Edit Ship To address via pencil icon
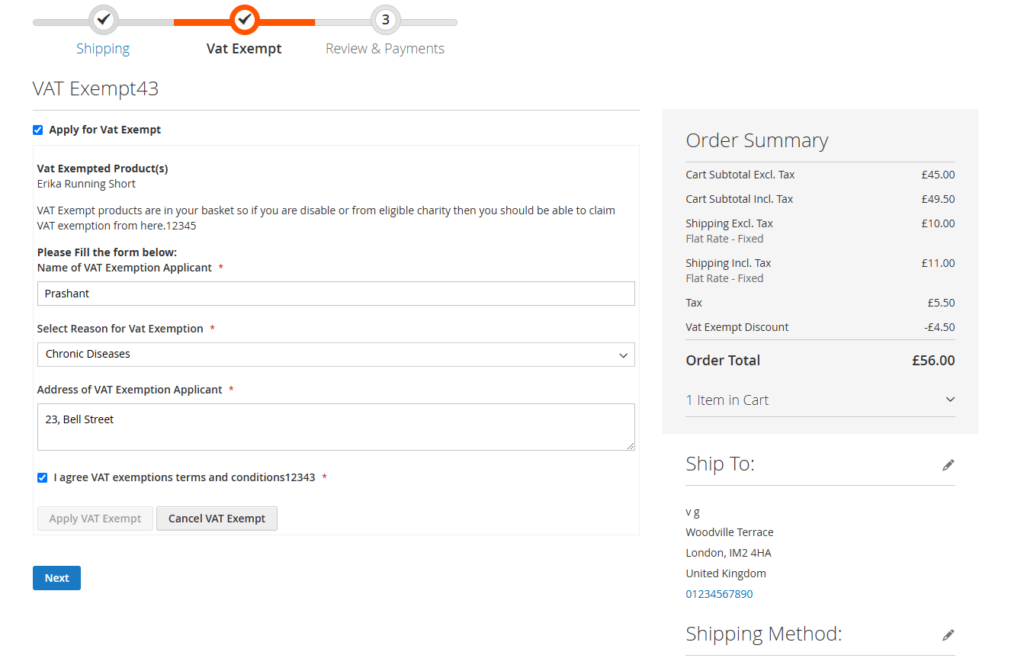 948,465
